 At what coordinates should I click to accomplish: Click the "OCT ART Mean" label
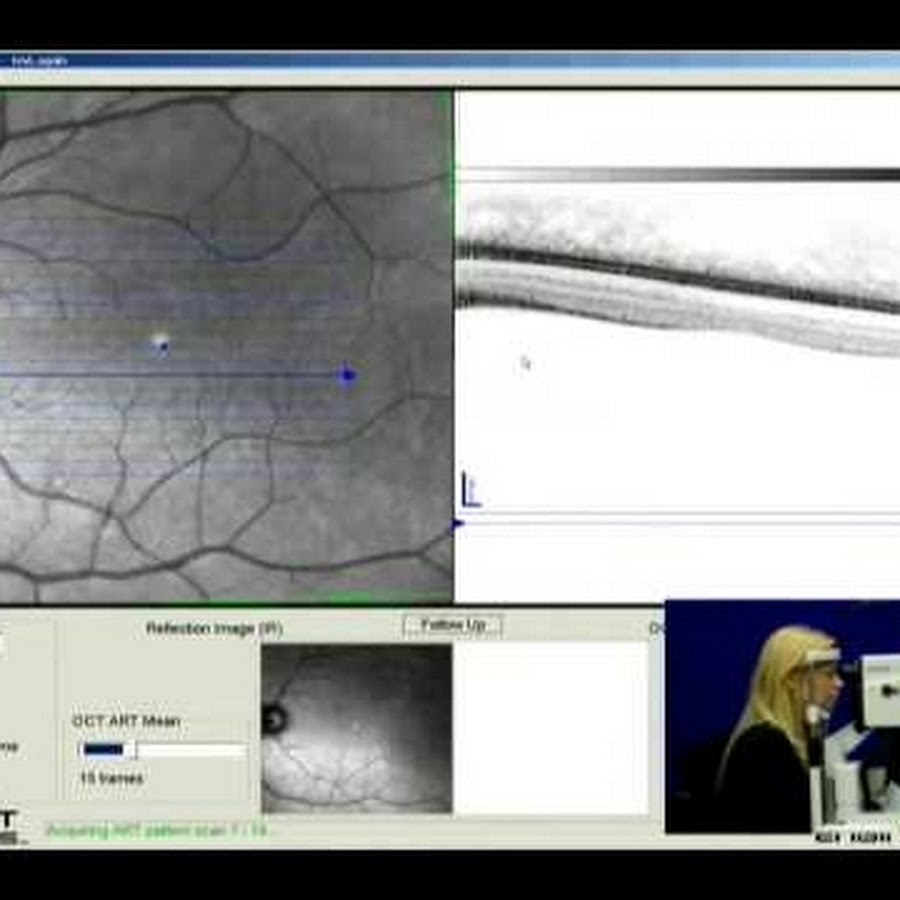(126, 721)
